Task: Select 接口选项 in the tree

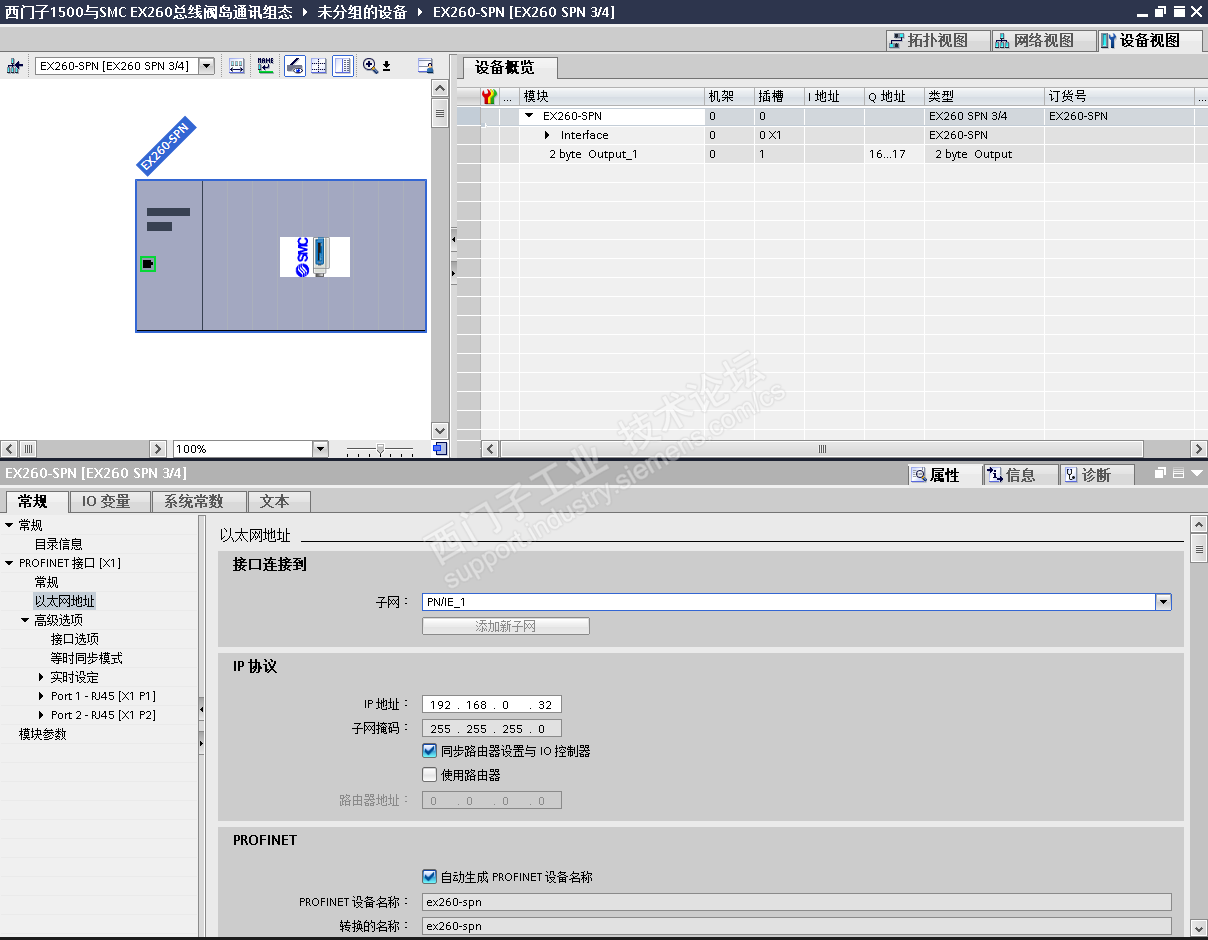Action: [x=75, y=639]
